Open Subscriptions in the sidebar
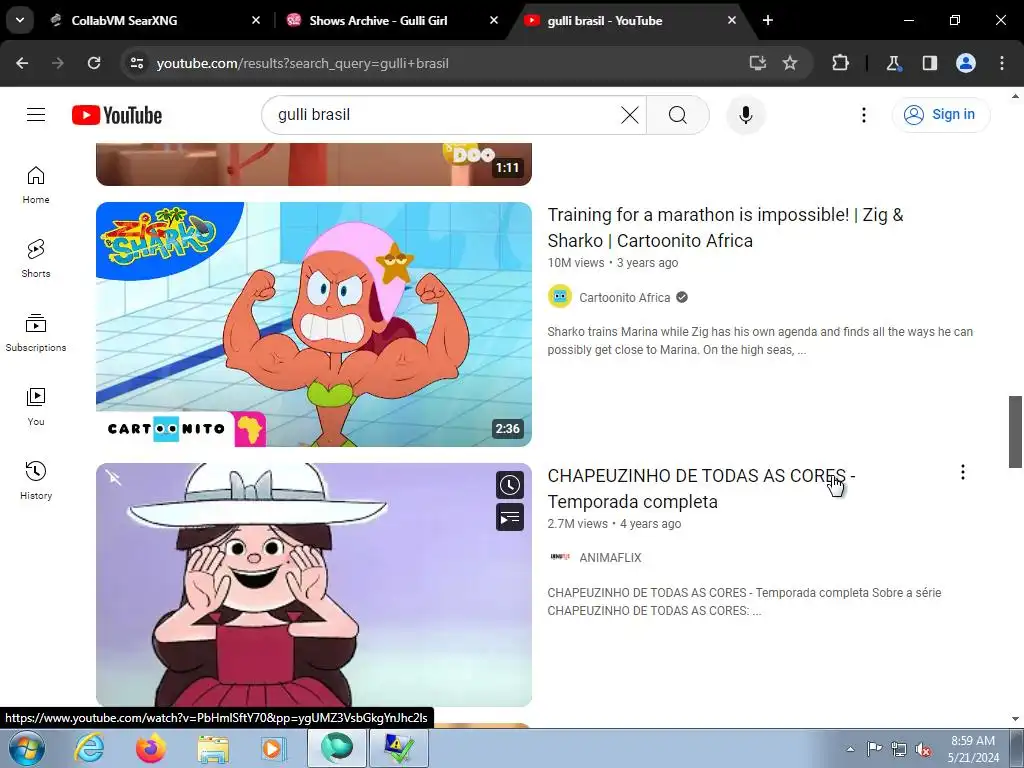This screenshot has height=768, width=1024. [x=36, y=332]
